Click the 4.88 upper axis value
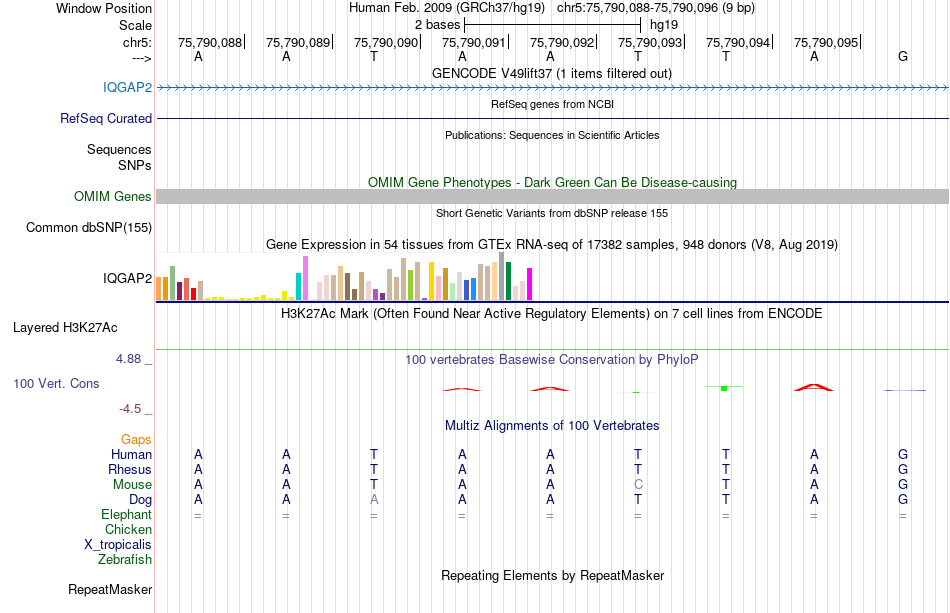This screenshot has width=950, height=613. [128, 359]
